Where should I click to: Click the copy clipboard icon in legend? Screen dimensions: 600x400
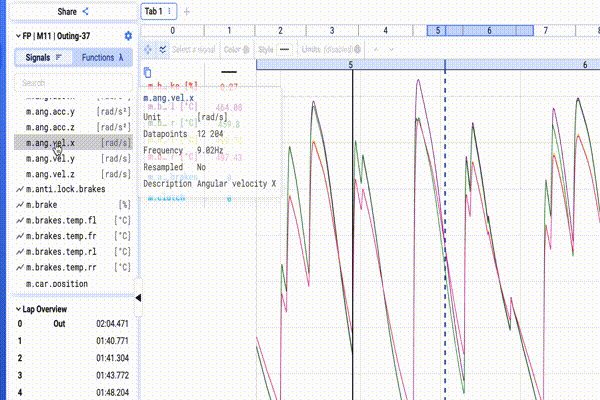[147, 72]
